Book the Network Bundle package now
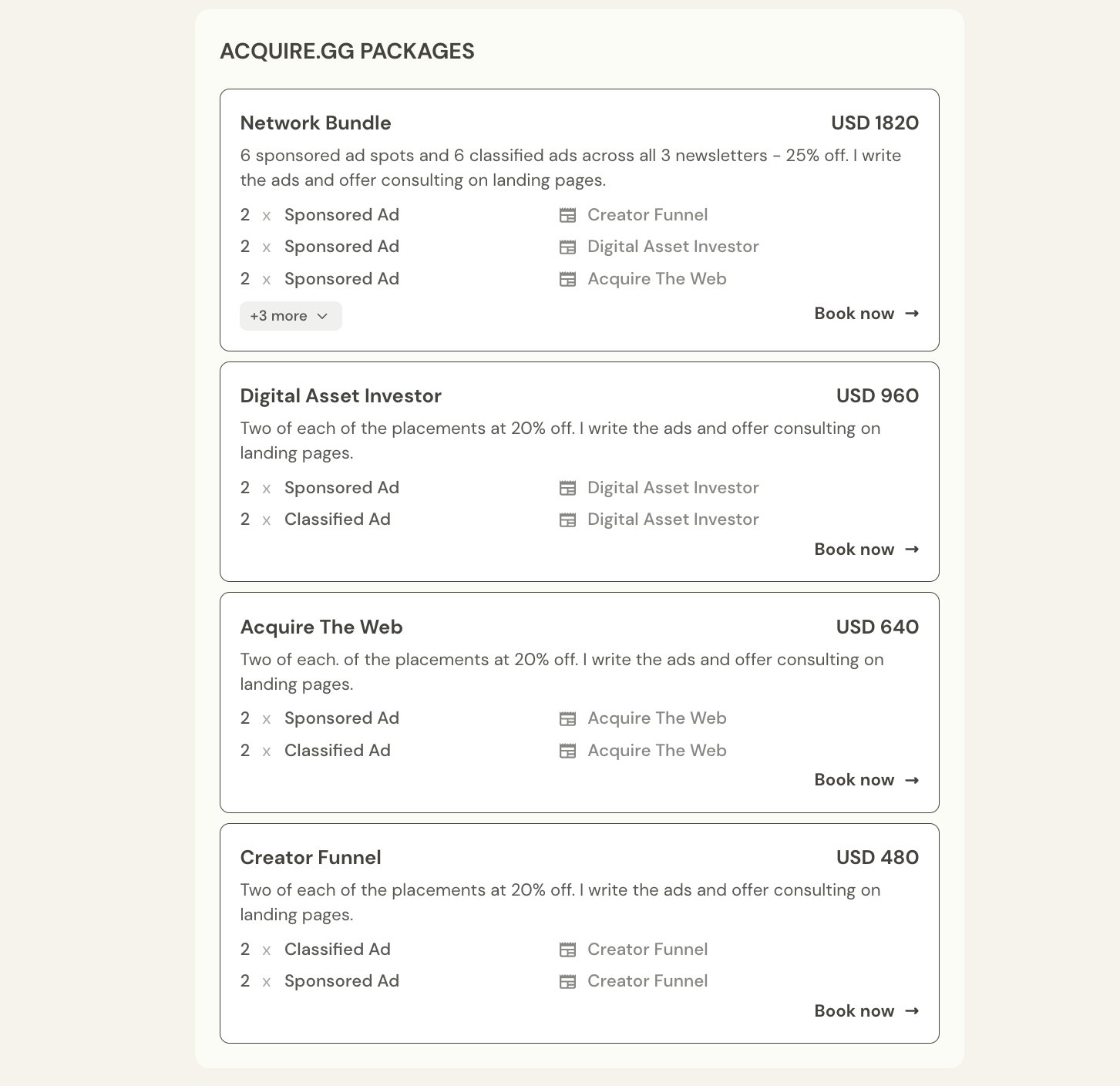 click(866, 314)
